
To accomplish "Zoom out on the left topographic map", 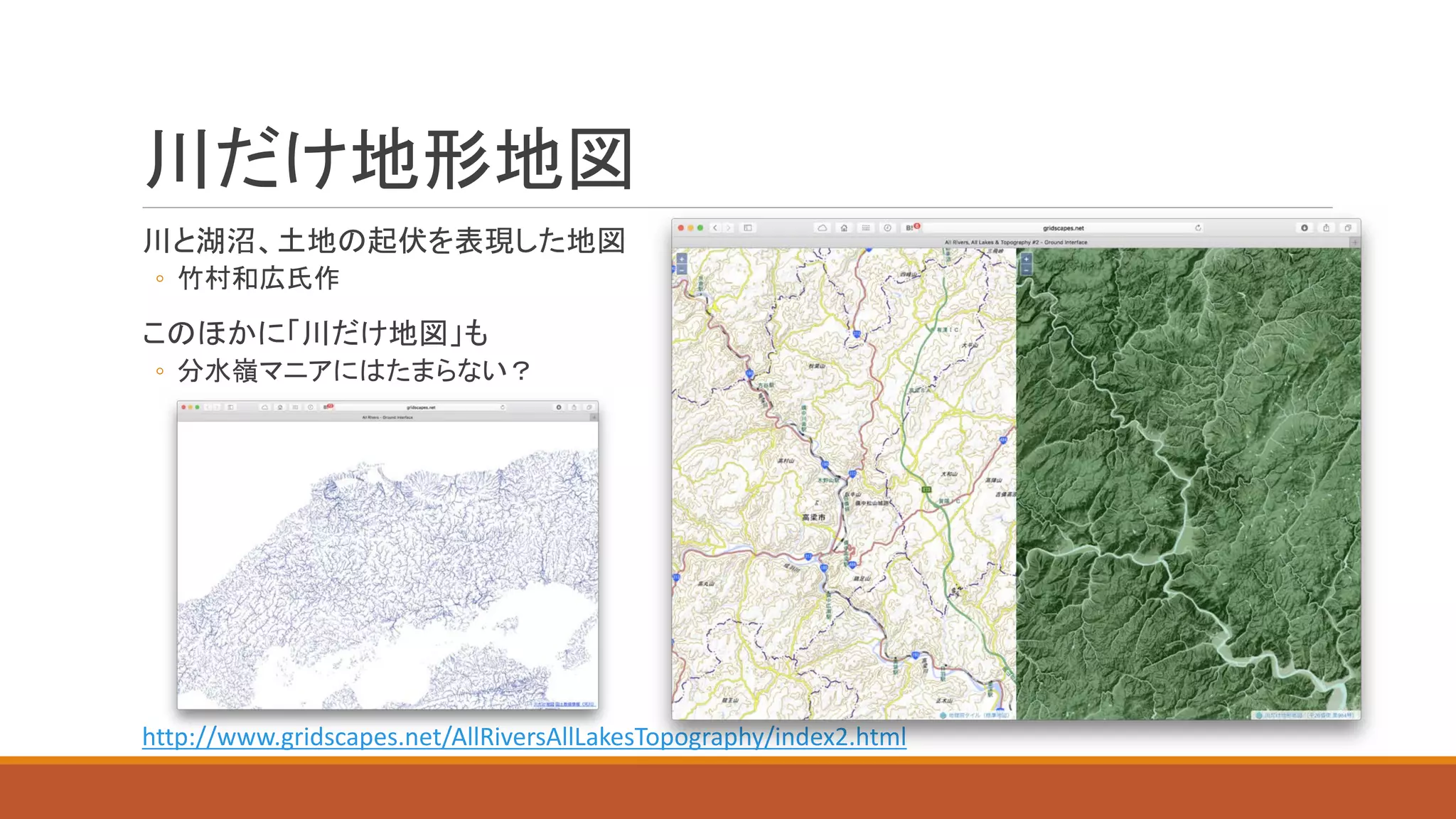I will click(x=681, y=270).
